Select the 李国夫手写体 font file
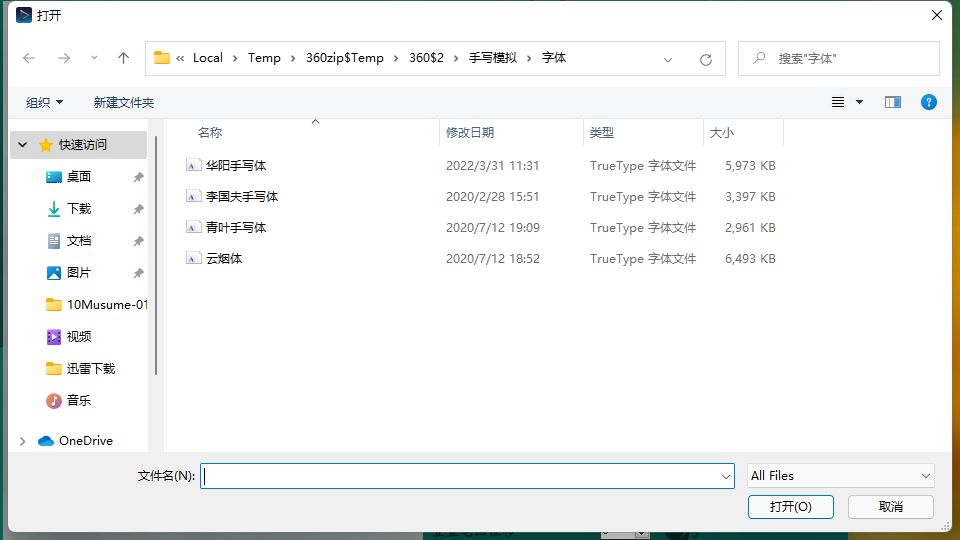Screen dimensions: 960x540 (242, 197)
